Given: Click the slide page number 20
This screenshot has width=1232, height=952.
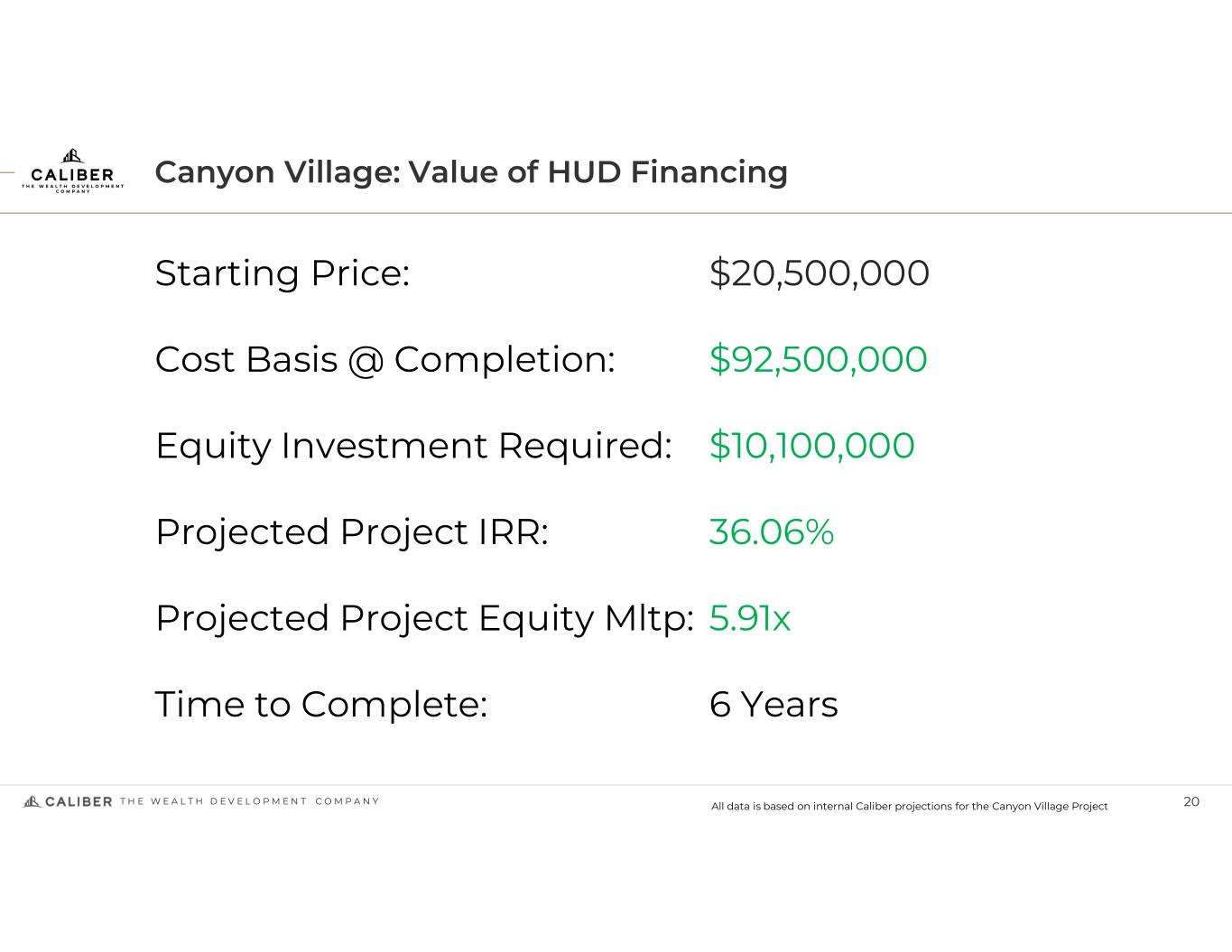Looking at the screenshot, I should (x=1191, y=801).
